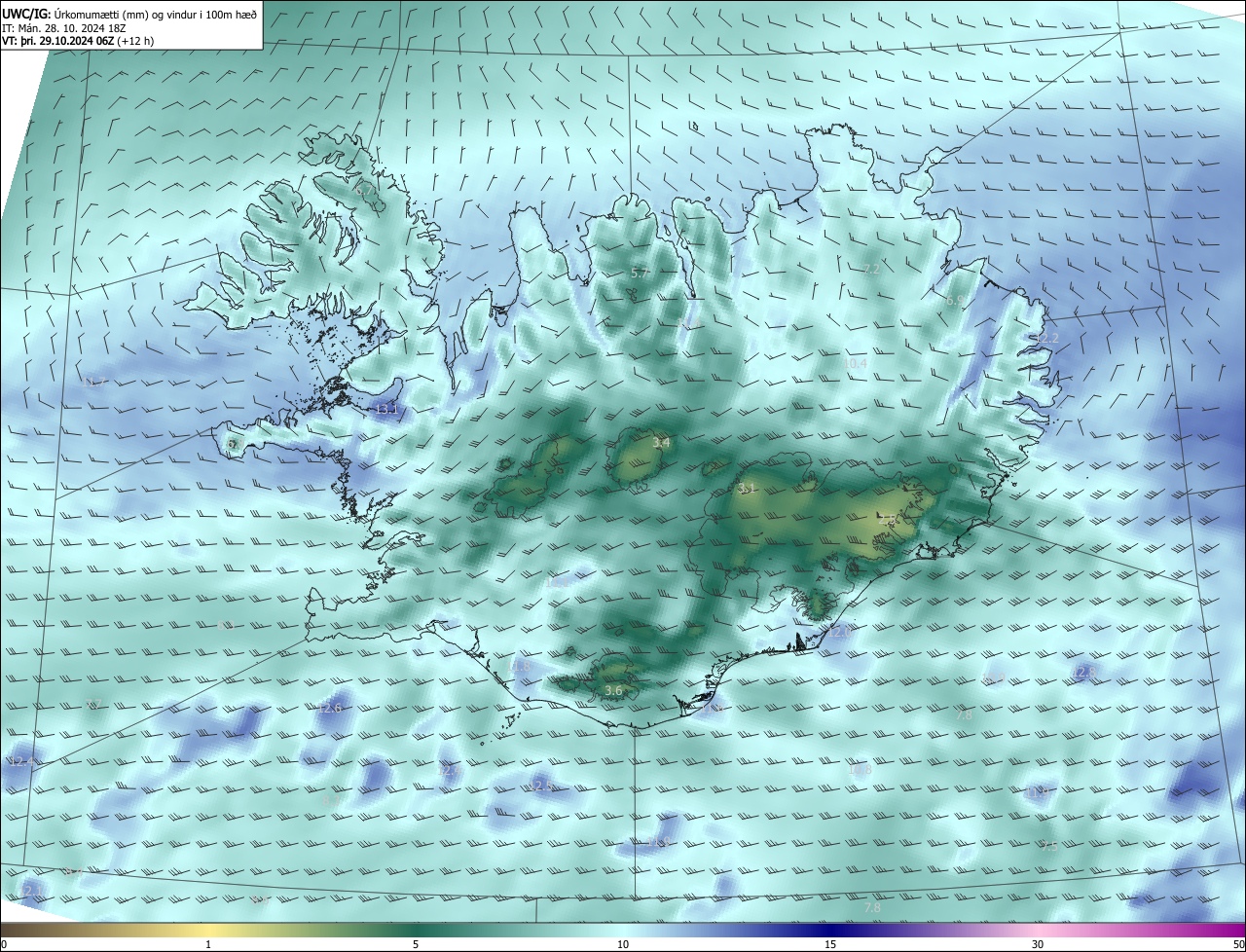Click the '3.6' value label near the south coast
The width and height of the screenshot is (1246, 952).
tap(613, 691)
